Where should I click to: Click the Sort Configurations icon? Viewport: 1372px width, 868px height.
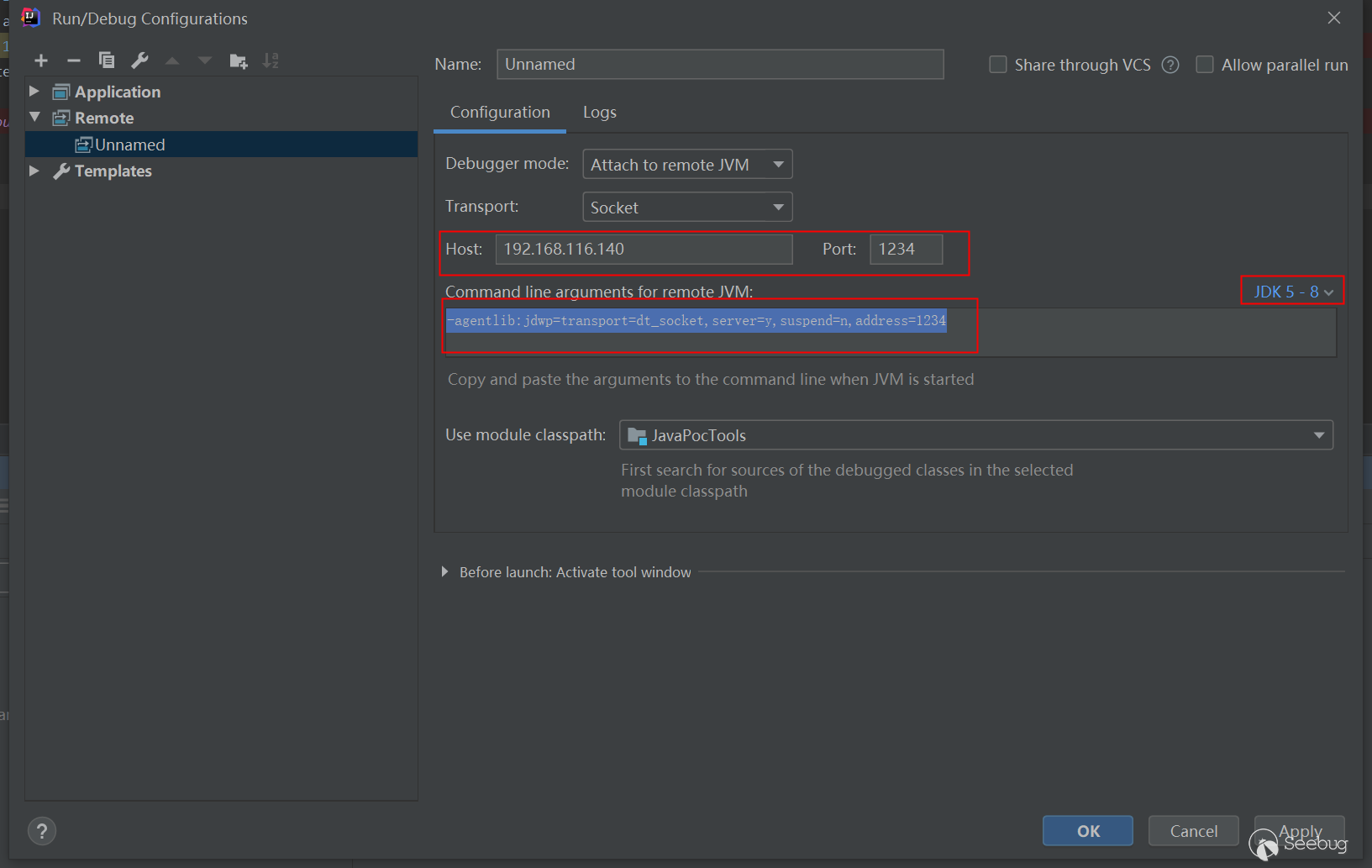(271, 60)
